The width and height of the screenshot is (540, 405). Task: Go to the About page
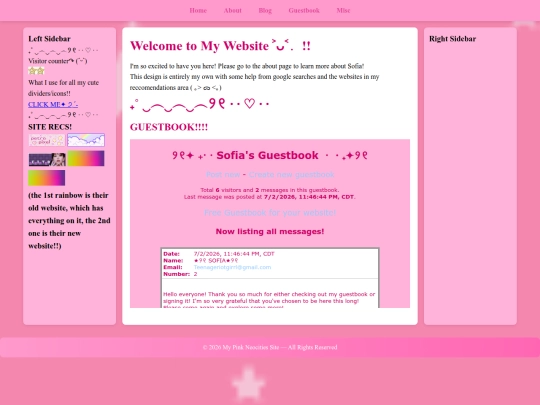[x=232, y=10]
